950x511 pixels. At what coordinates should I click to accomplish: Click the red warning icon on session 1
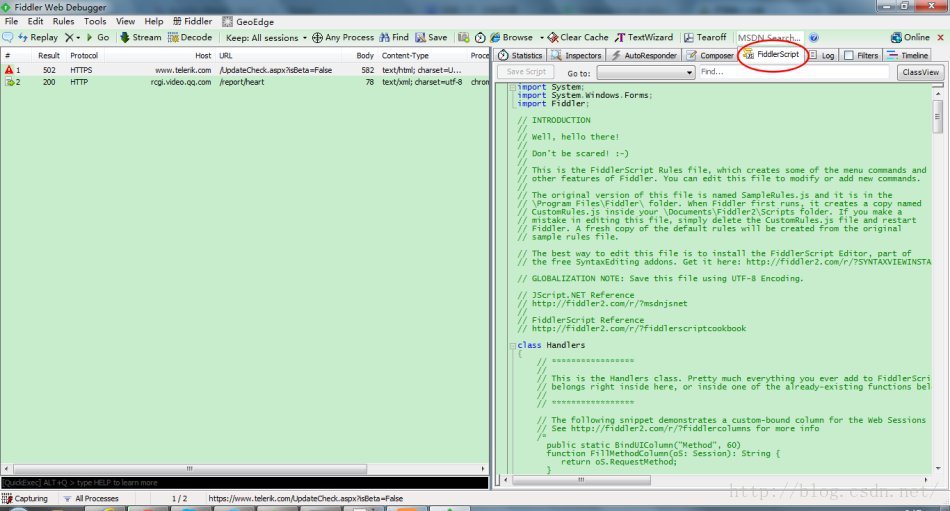[8, 70]
